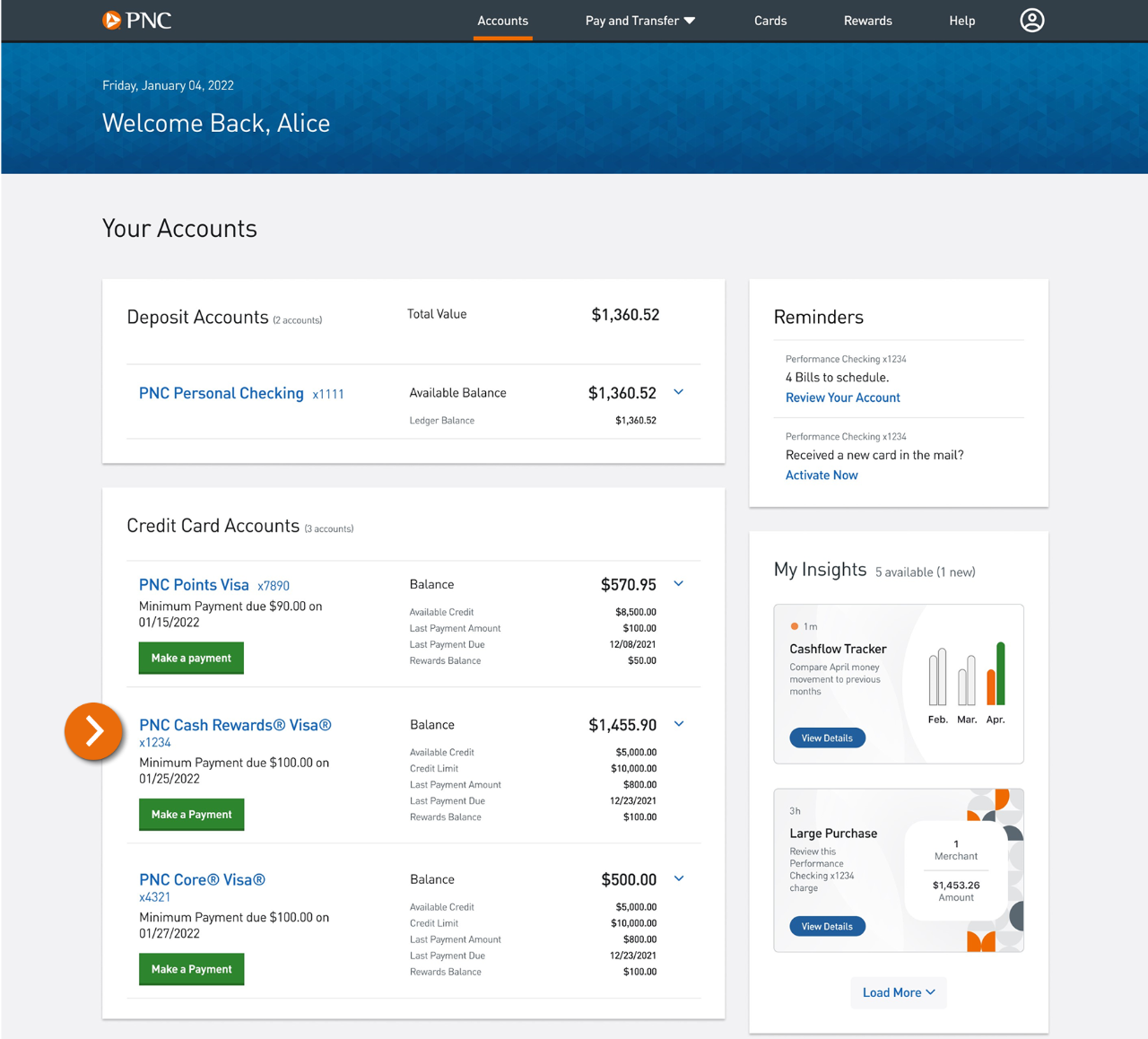Click the '5 available (1 new)' insights count
1148x1039 pixels.
tap(926, 572)
